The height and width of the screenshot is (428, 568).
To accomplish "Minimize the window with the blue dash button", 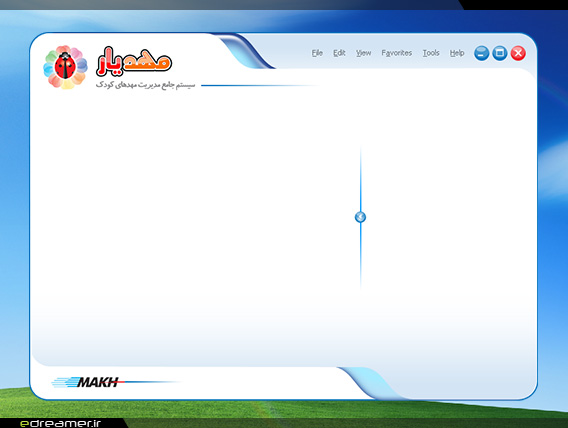I will tap(481, 53).
